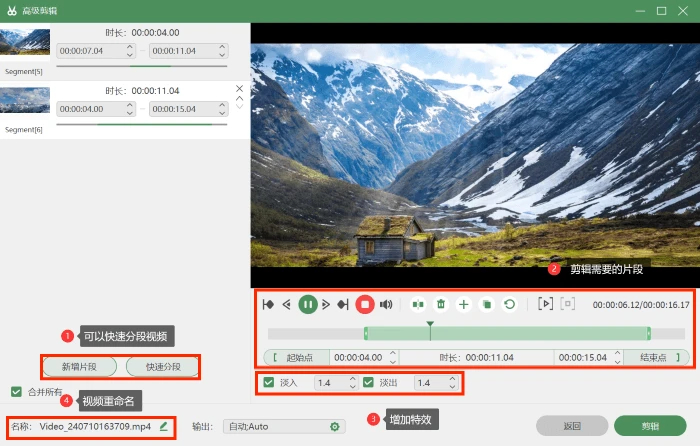Add a segment with the plus icon
700x446 pixels.
pyautogui.click(x=463, y=304)
